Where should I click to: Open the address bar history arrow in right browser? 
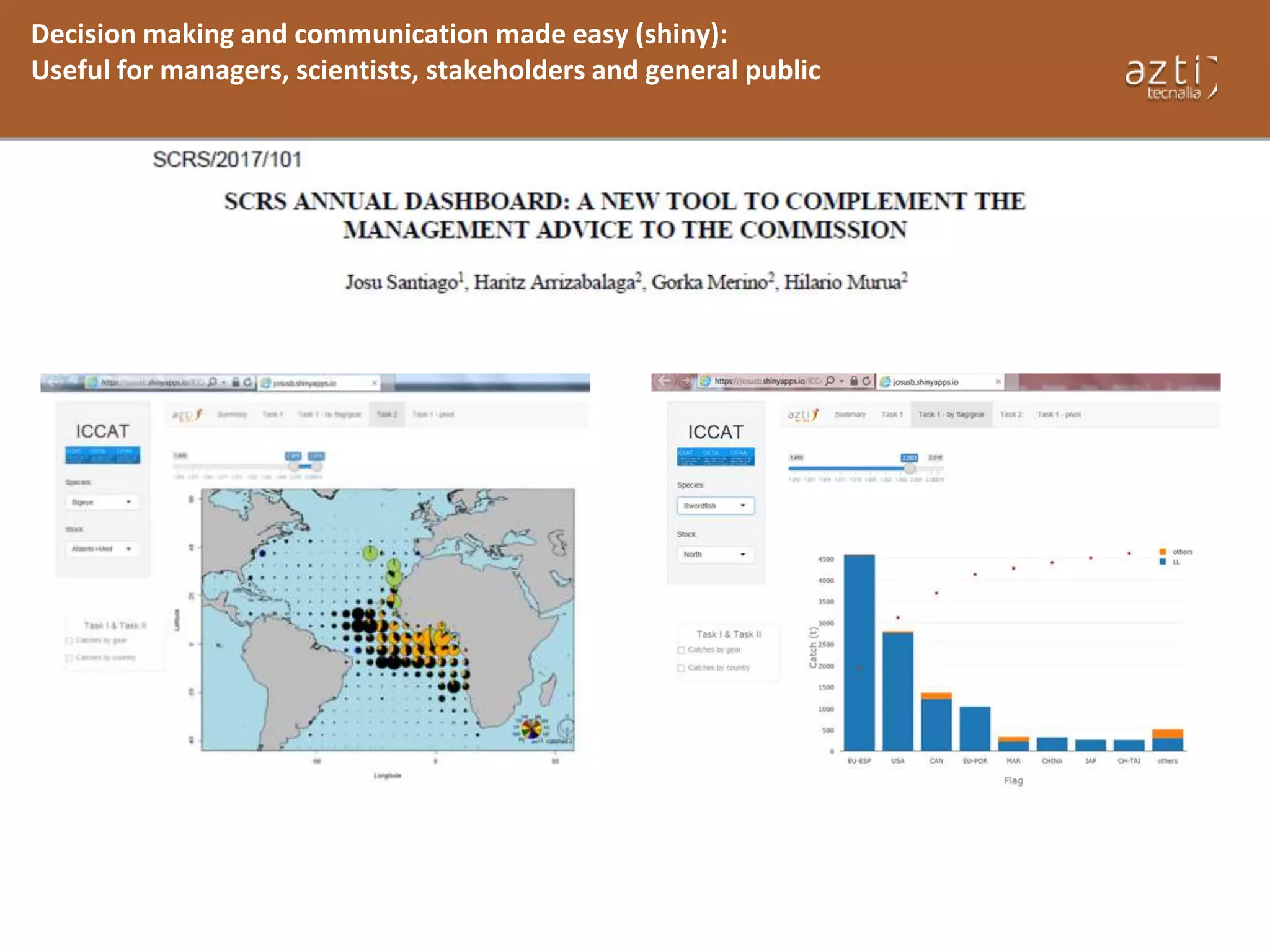(841, 381)
